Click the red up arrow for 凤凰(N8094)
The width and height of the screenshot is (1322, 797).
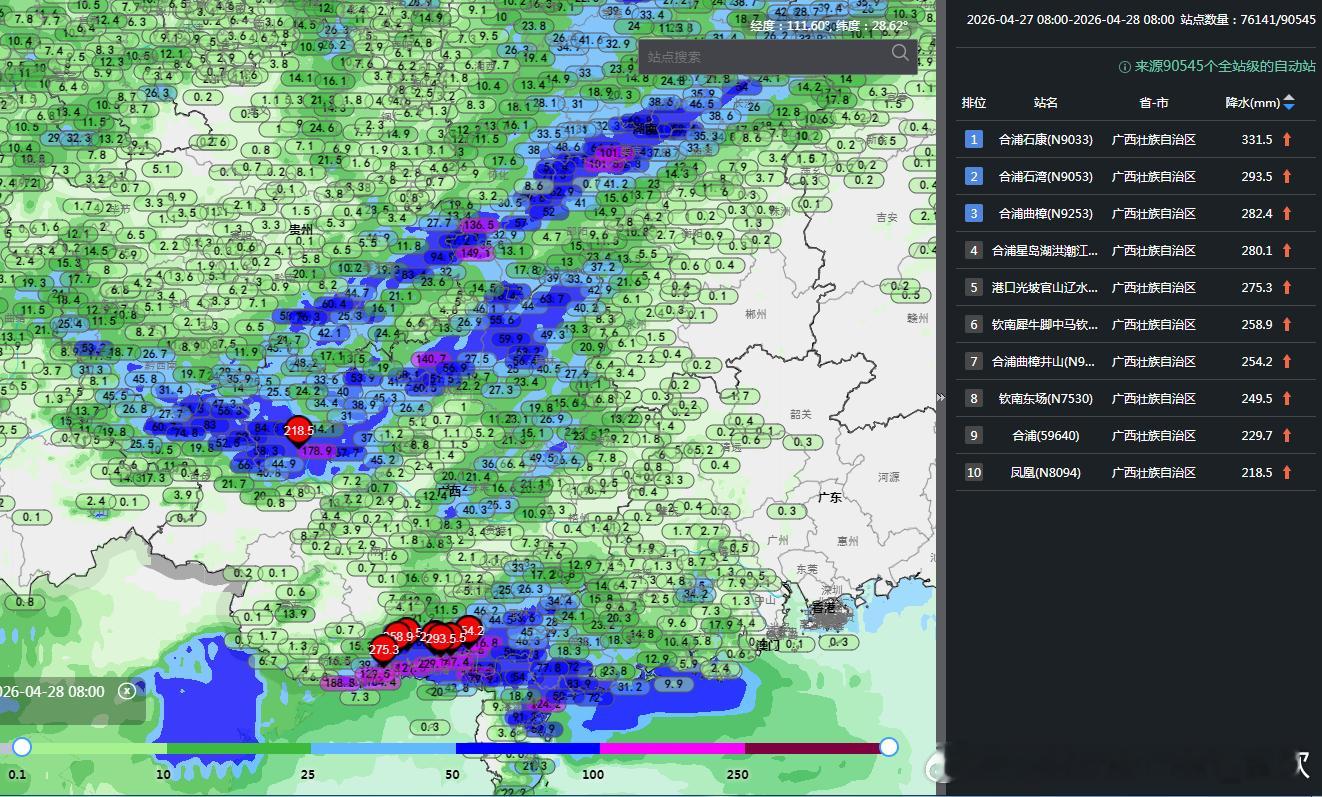pyautogui.click(x=1287, y=473)
